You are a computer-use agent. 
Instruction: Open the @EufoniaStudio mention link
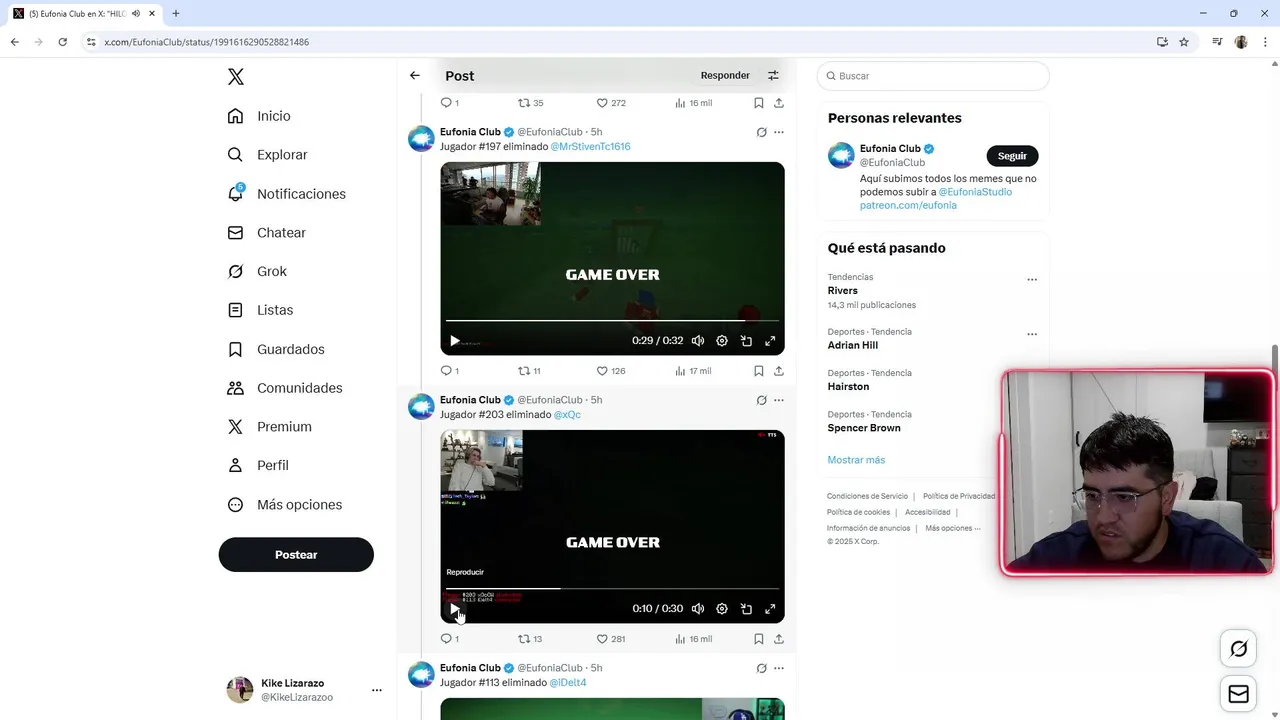975,192
